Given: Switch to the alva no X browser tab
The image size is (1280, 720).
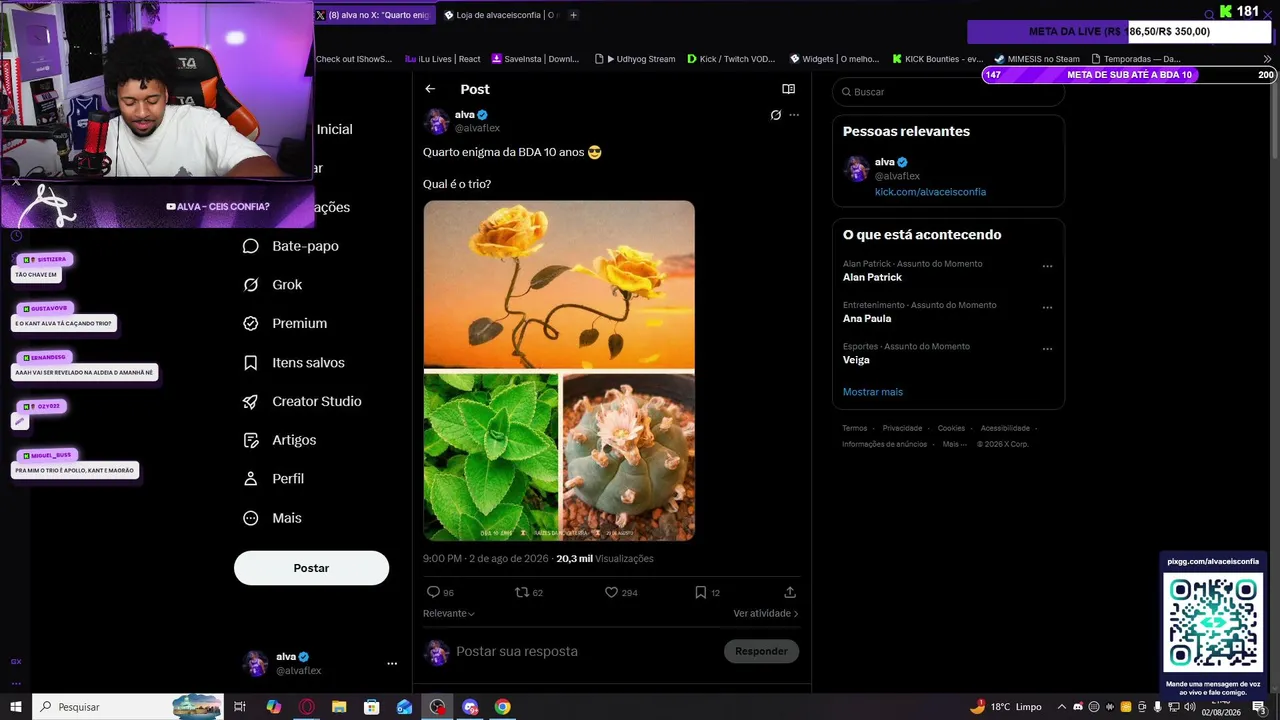Looking at the screenshot, I should [374, 15].
